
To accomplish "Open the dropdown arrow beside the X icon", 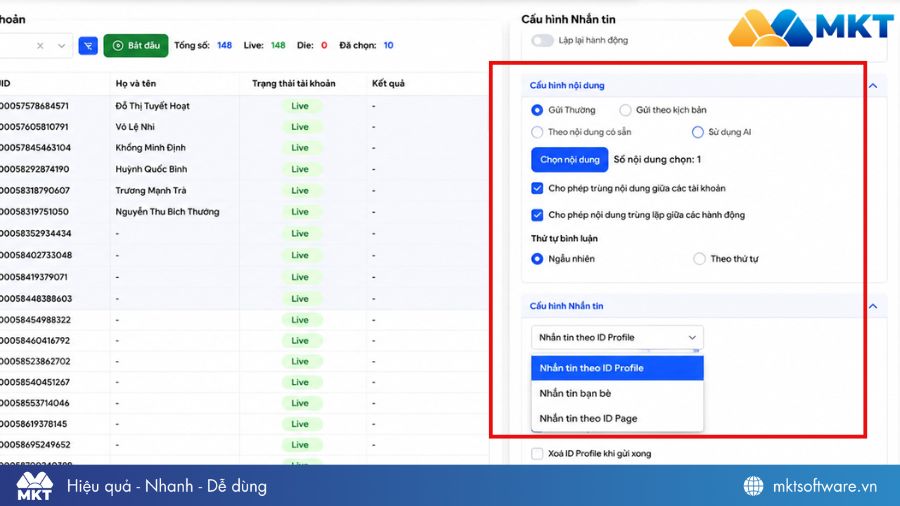I will (x=61, y=46).
